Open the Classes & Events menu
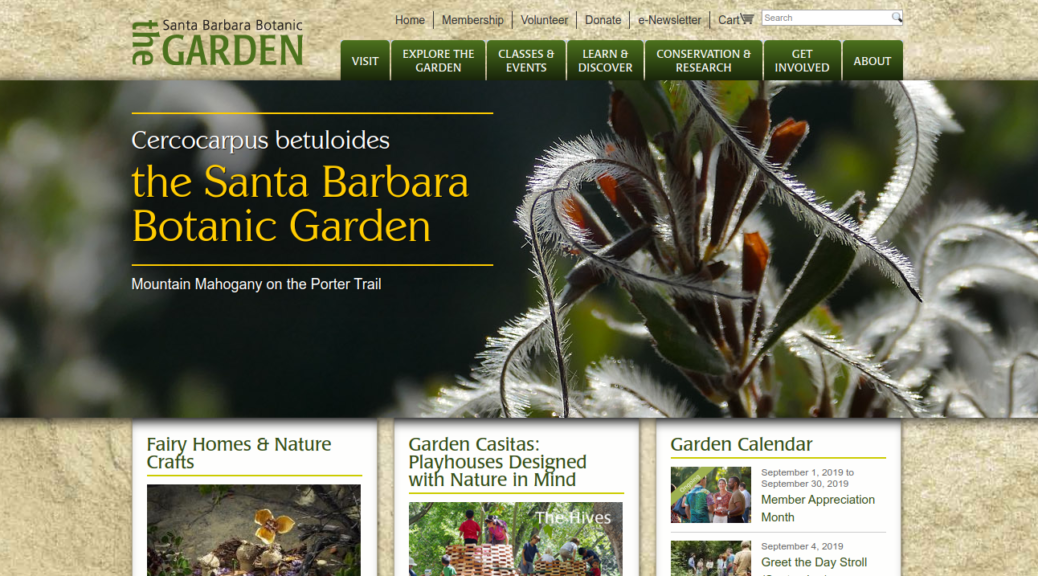1038x576 pixels. (x=526, y=61)
